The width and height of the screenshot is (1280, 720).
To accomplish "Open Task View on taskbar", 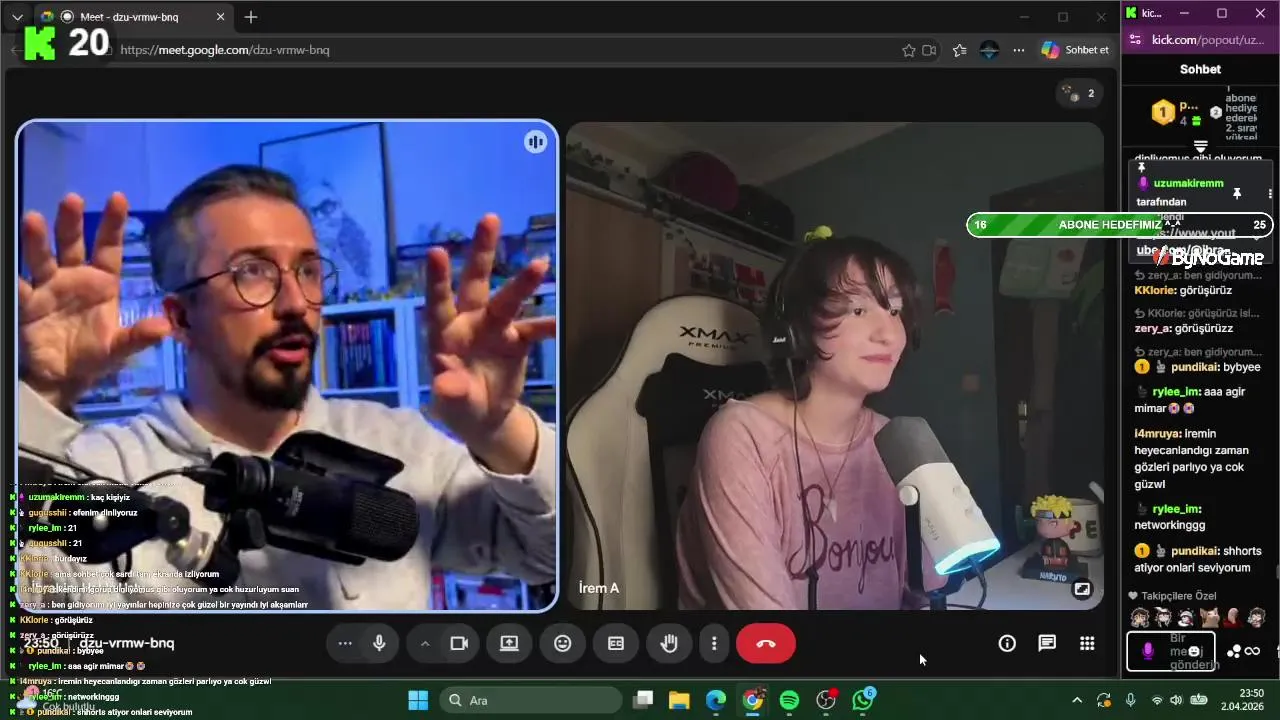I will [x=643, y=700].
